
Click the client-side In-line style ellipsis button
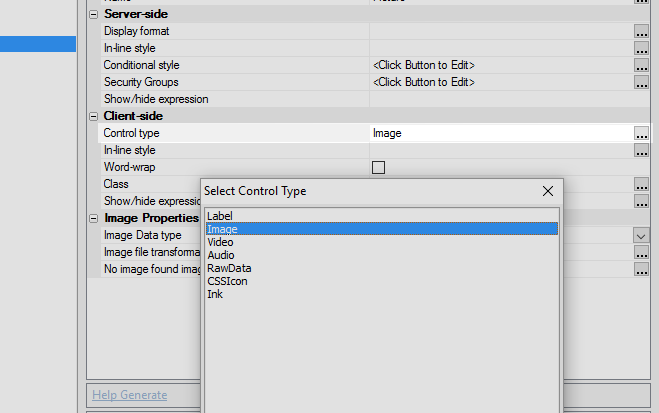click(641, 150)
